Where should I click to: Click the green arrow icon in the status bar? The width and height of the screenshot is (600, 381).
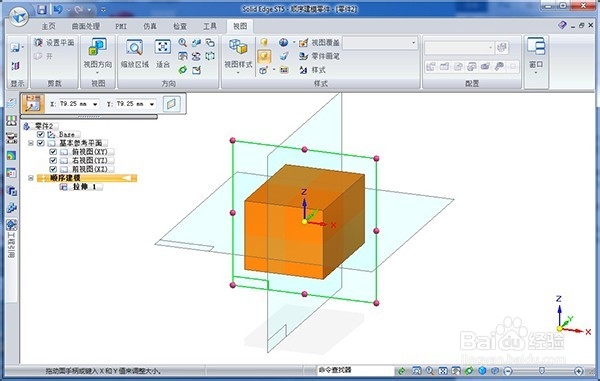click(401, 371)
